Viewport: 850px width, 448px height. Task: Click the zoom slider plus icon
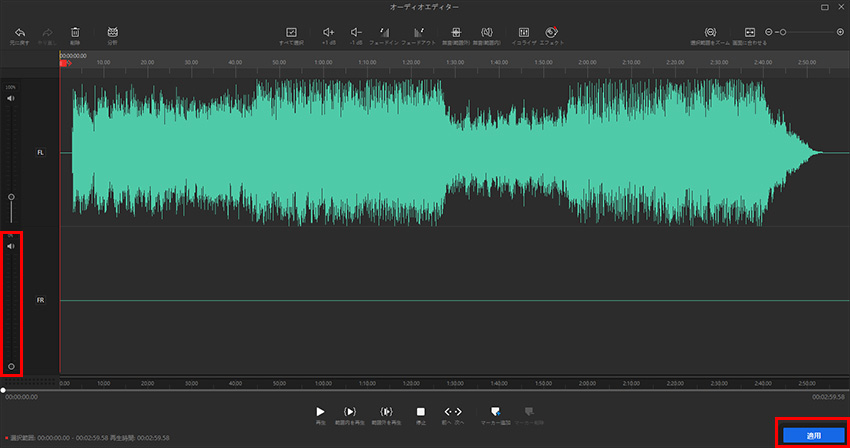coord(840,32)
